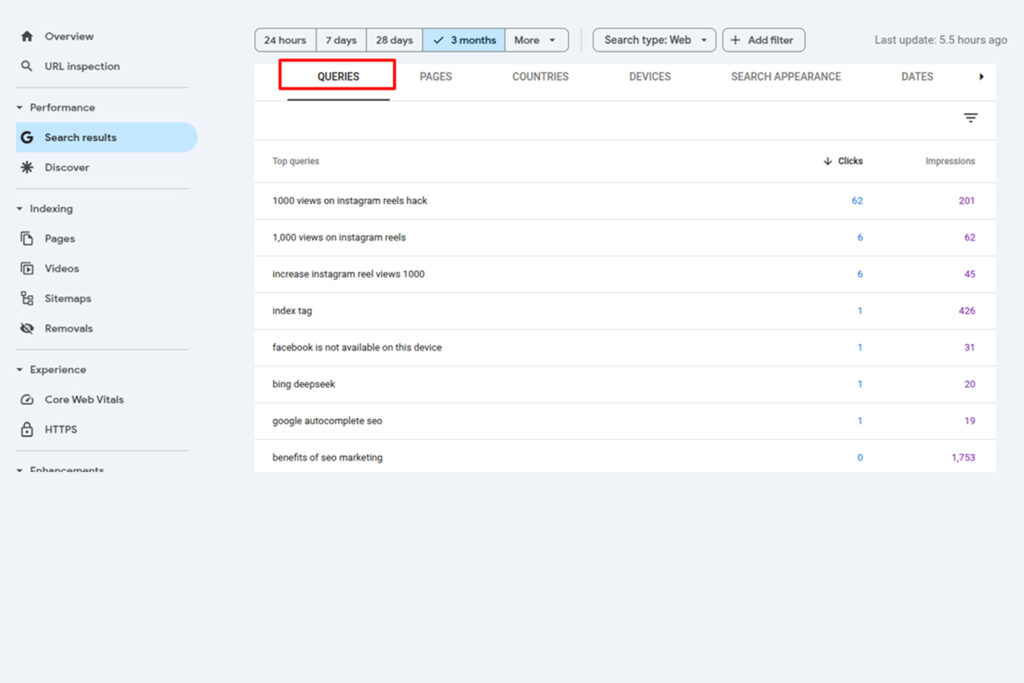Show more tabs with the right arrow
Screen dimensions: 1024x683
981,76
